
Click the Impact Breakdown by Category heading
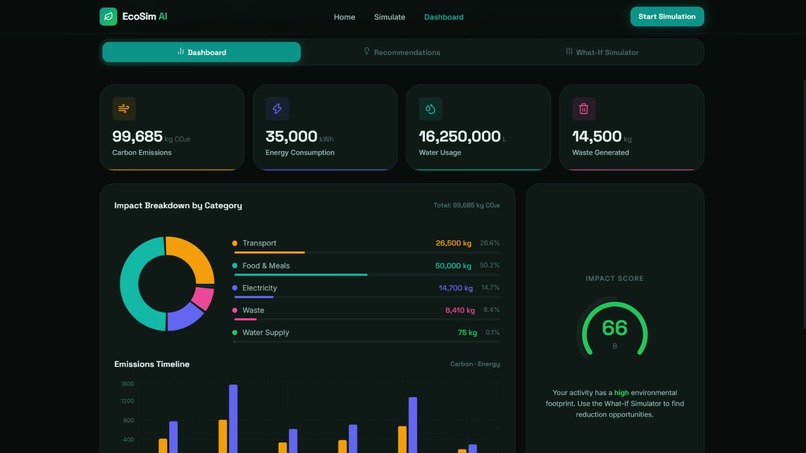[x=178, y=205]
